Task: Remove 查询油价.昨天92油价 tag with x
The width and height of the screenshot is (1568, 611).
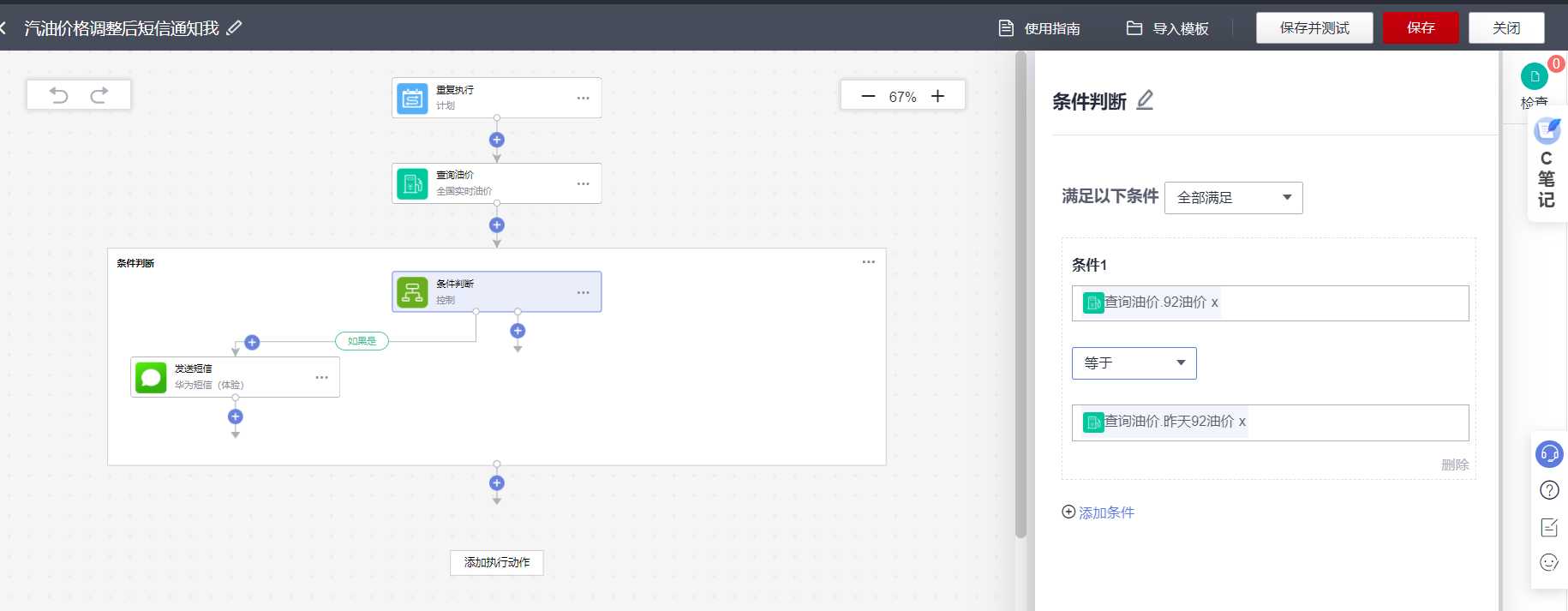Action: pyautogui.click(x=1242, y=422)
